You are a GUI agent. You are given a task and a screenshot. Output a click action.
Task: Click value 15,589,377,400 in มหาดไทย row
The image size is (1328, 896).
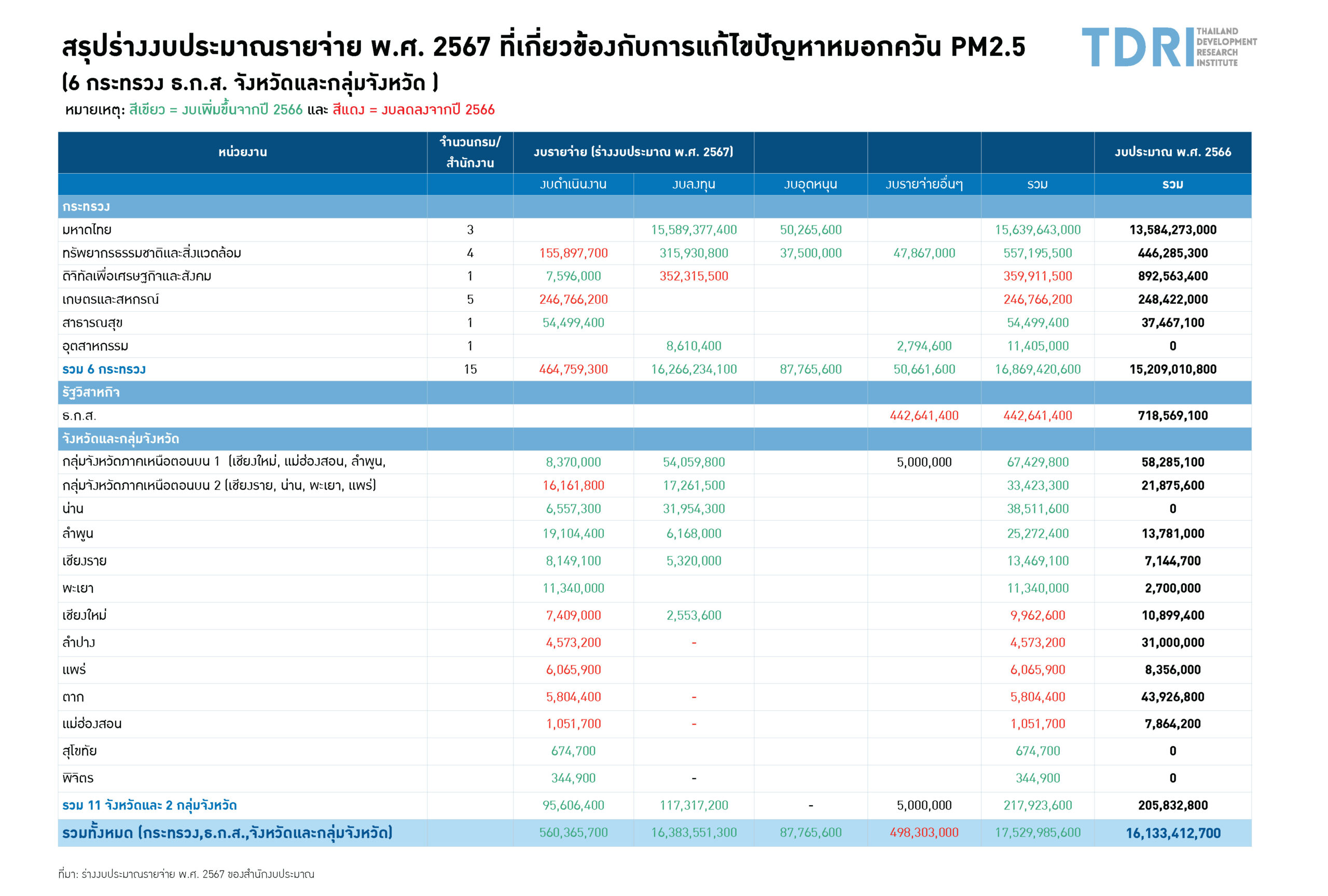(694, 230)
